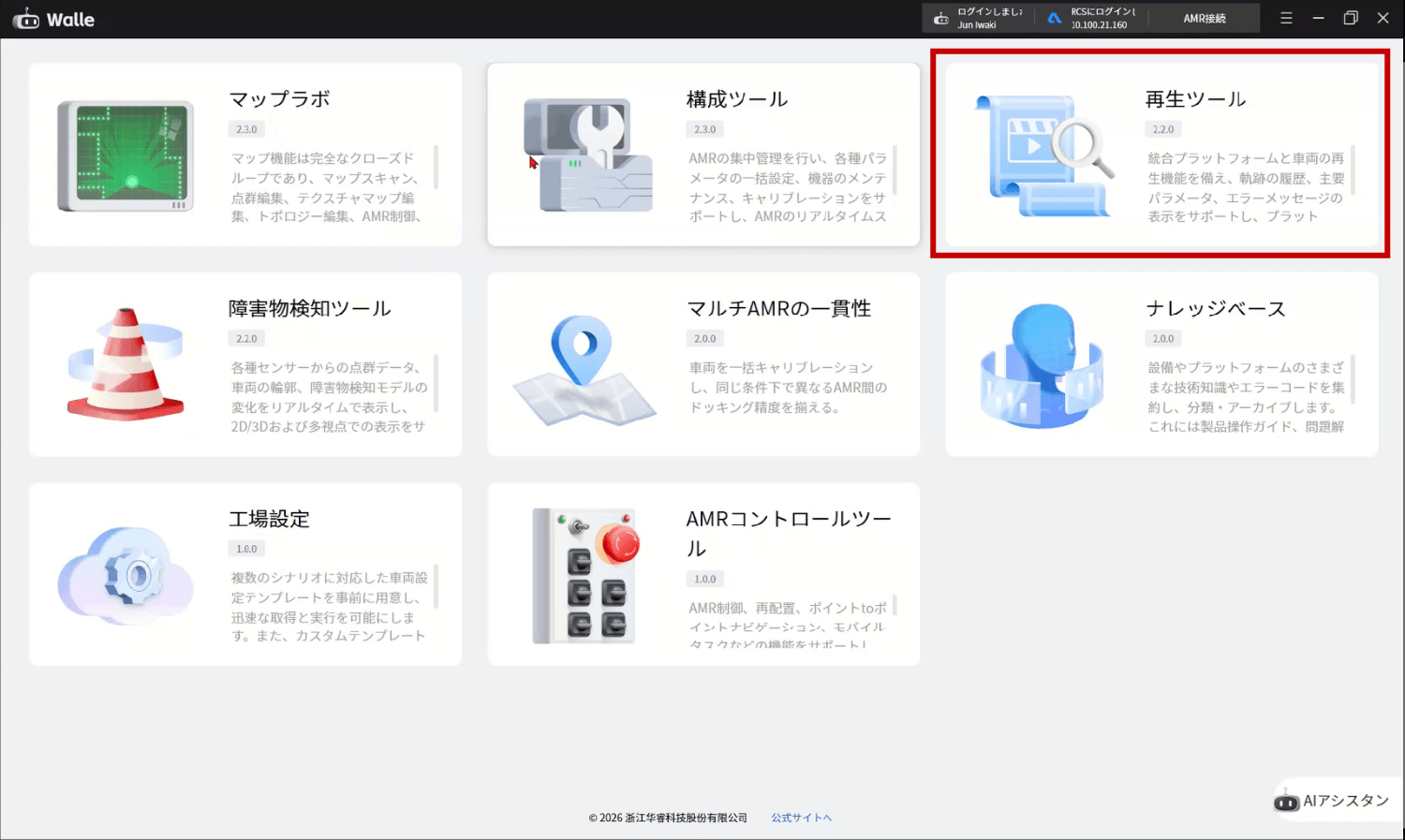Click the 工場設定 title text

coord(270,519)
